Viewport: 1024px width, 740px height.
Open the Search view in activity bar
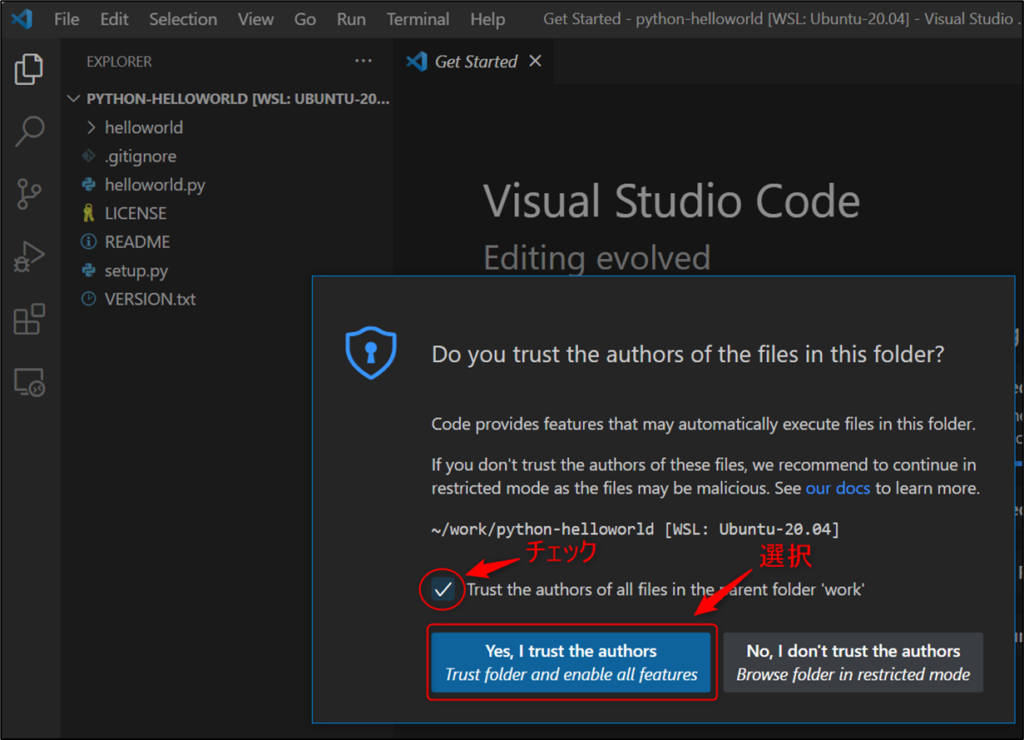pyautogui.click(x=29, y=131)
